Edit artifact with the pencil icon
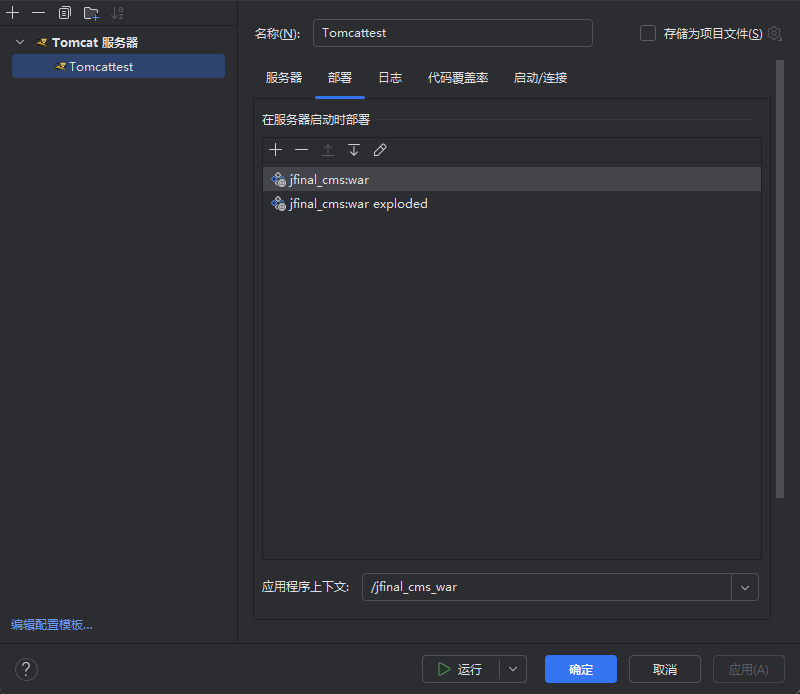The image size is (800, 694). click(x=380, y=150)
